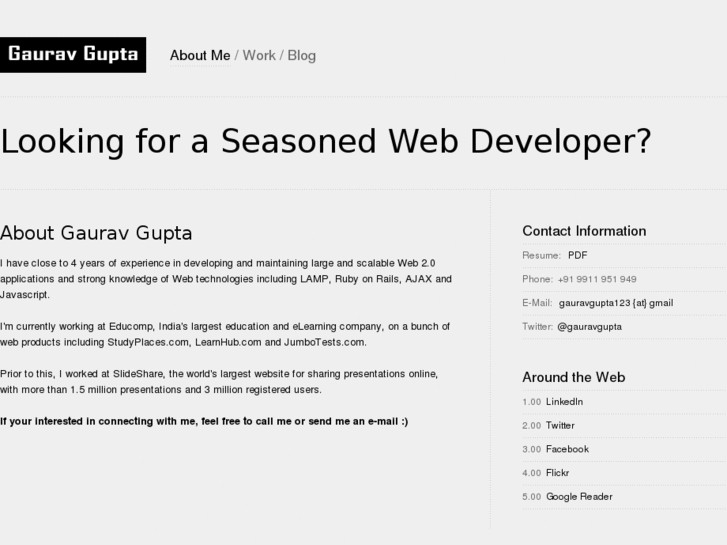Click the phone number +91 9911 951 949
The height and width of the screenshot is (545, 727).
pyautogui.click(x=597, y=279)
